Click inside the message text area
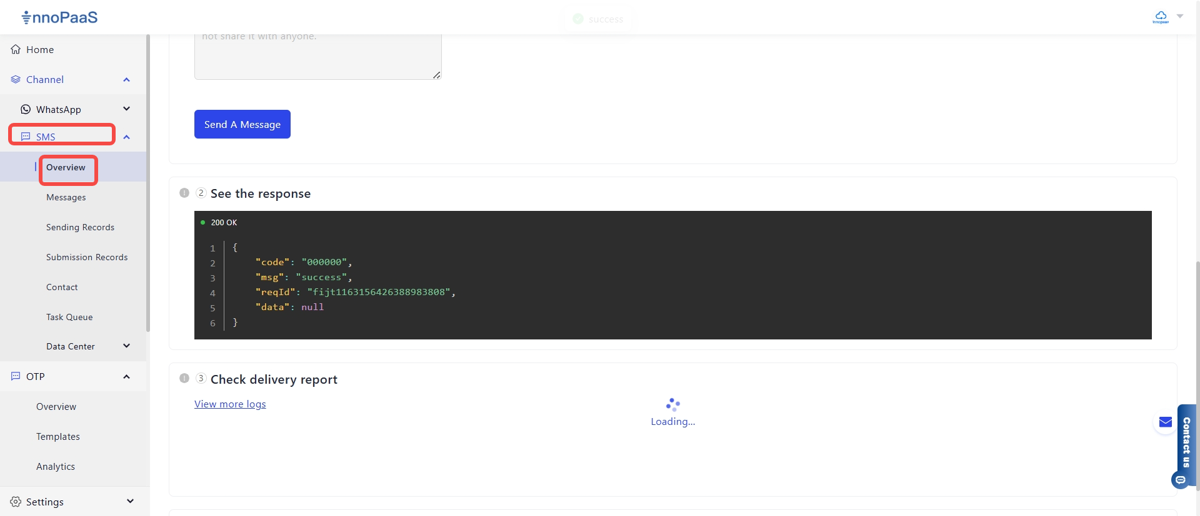Viewport: 1200px width, 516px height. 317,57
